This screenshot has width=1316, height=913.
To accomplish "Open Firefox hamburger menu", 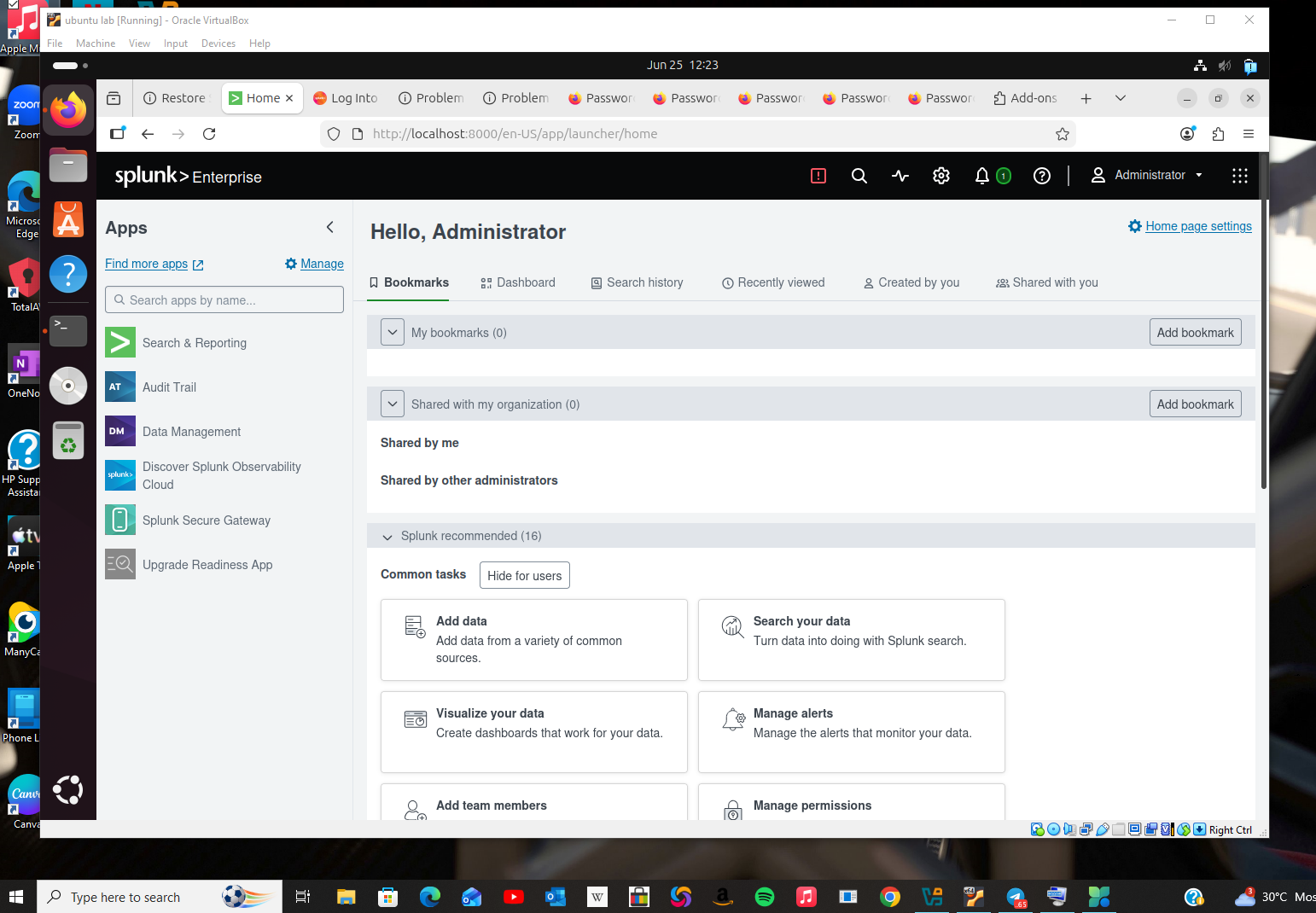I will pyautogui.click(x=1249, y=134).
